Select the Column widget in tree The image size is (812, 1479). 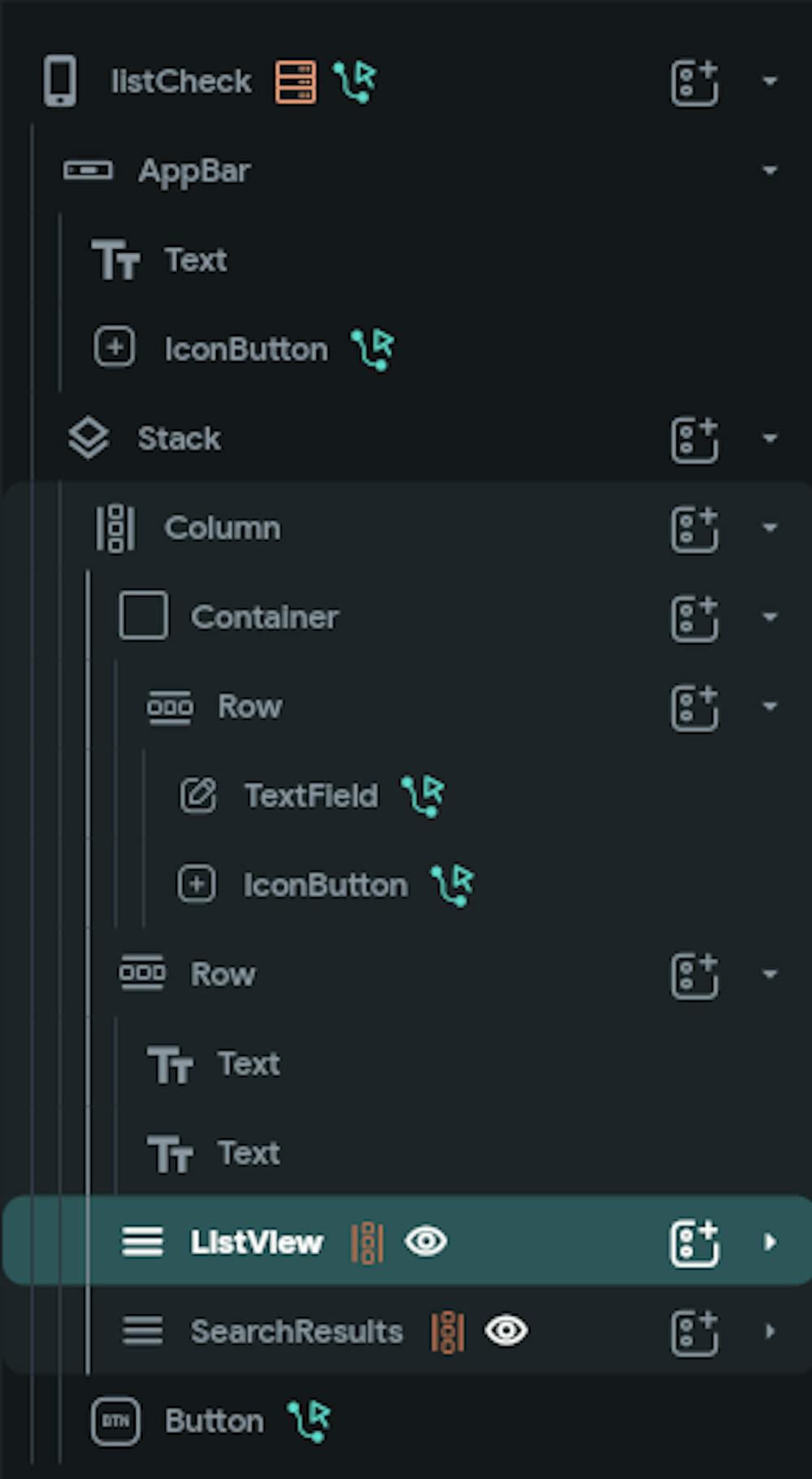222,528
